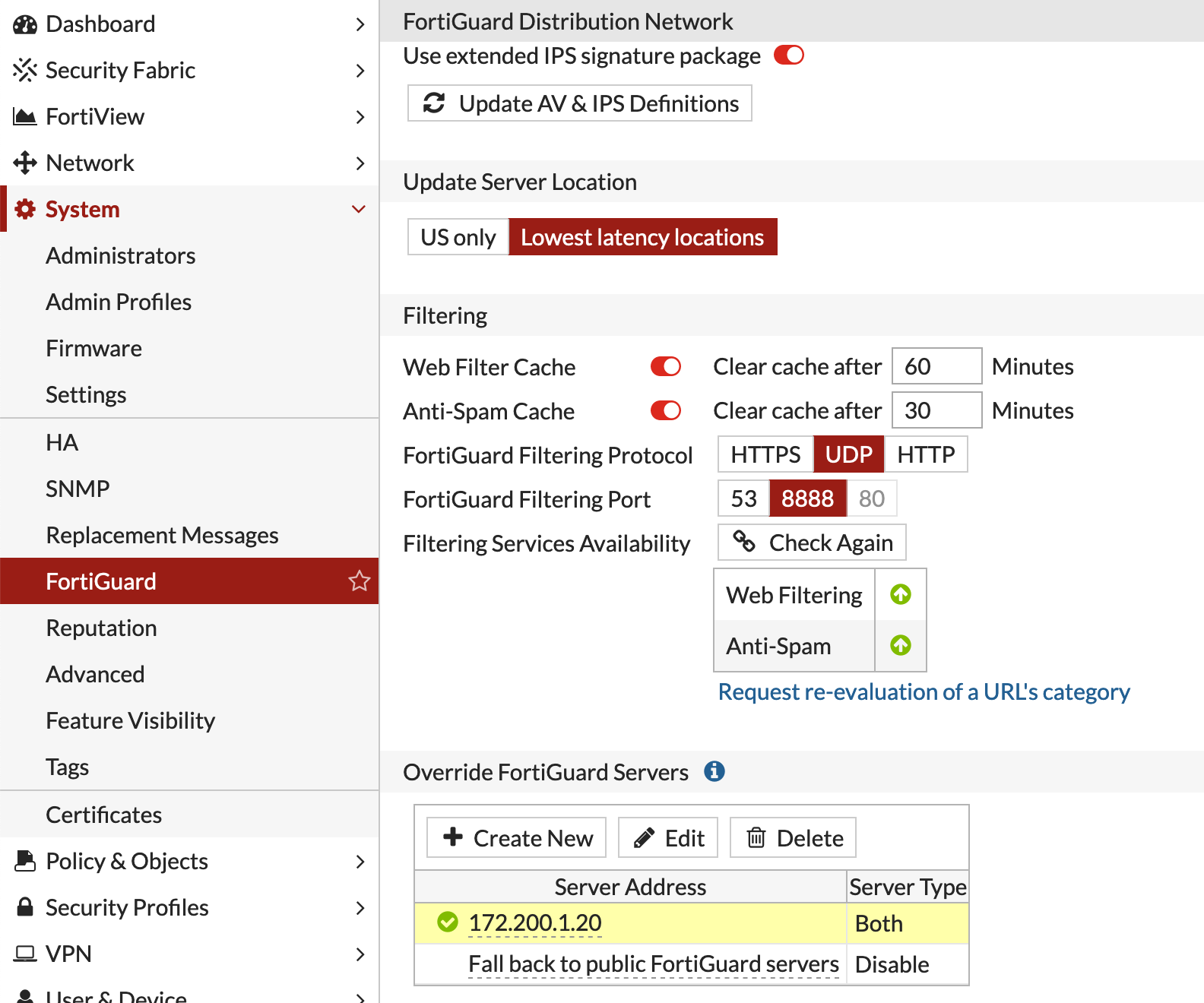Click the Security Fabric icon in sidebar

(x=25, y=71)
